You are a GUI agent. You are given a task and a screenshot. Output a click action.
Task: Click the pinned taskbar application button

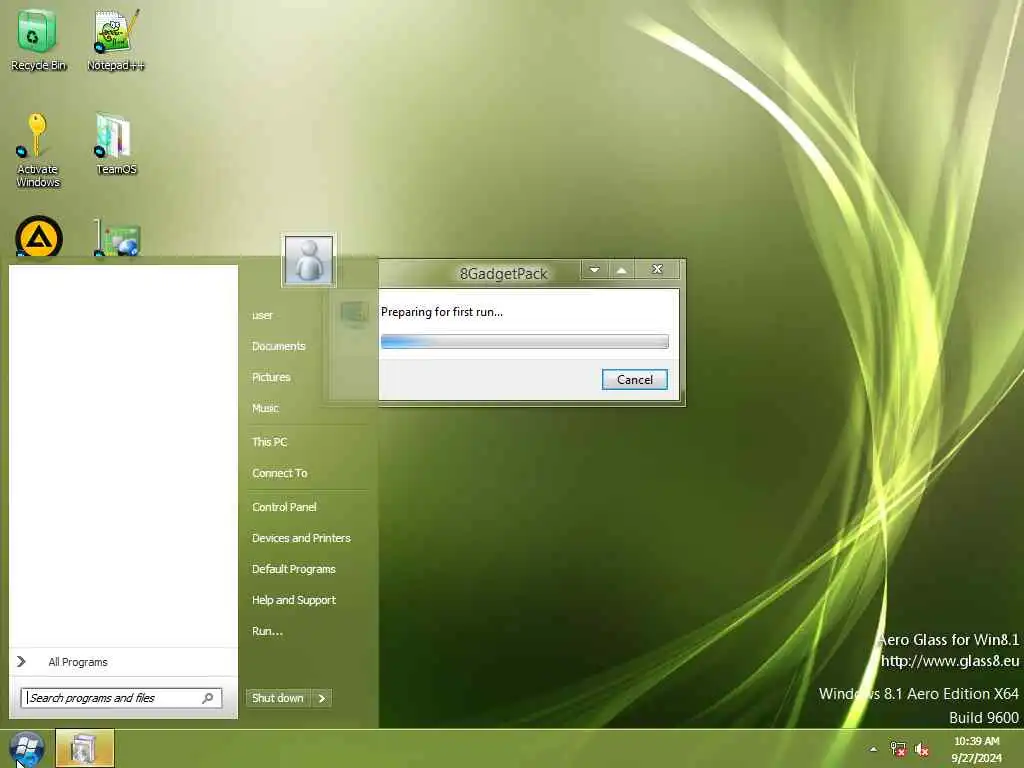tap(84, 748)
